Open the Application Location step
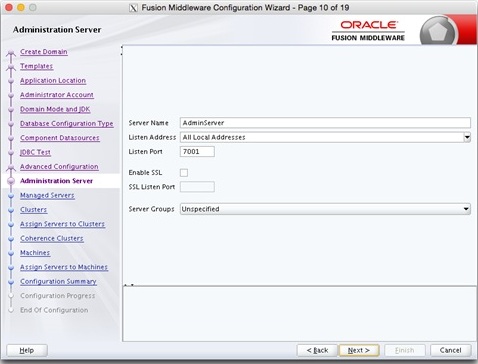This screenshot has height=364, width=478. (x=53, y=80)
